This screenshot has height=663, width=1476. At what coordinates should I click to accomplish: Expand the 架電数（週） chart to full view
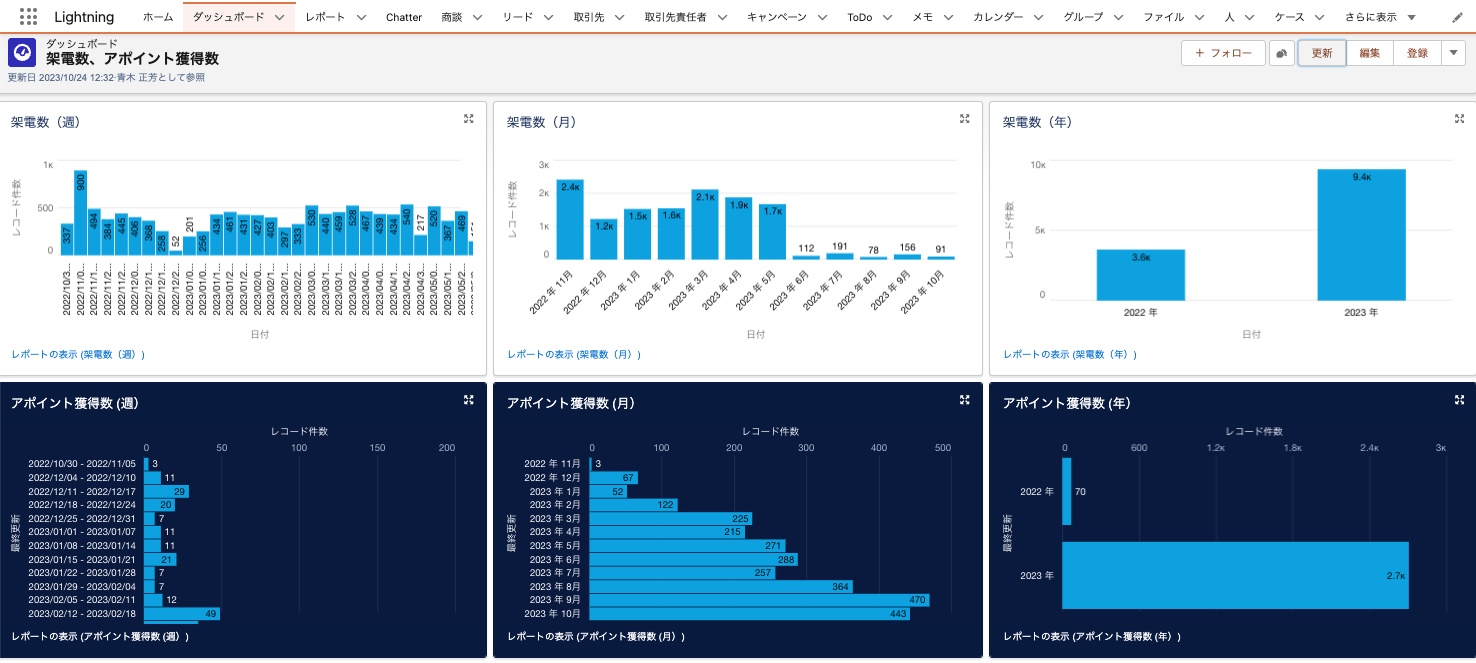pos(468,118)
